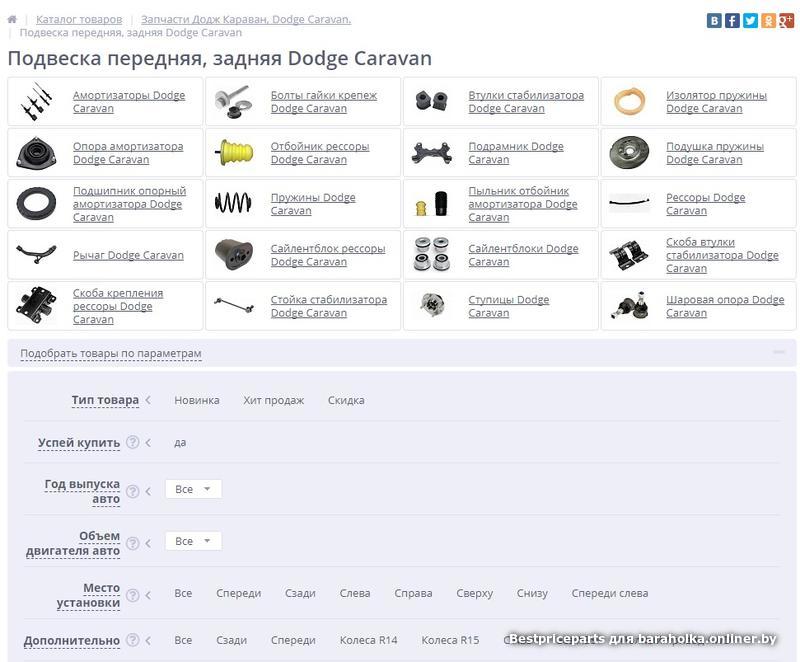Click the Тип товара filter label
Screen dimensions: 800x662
105,400
